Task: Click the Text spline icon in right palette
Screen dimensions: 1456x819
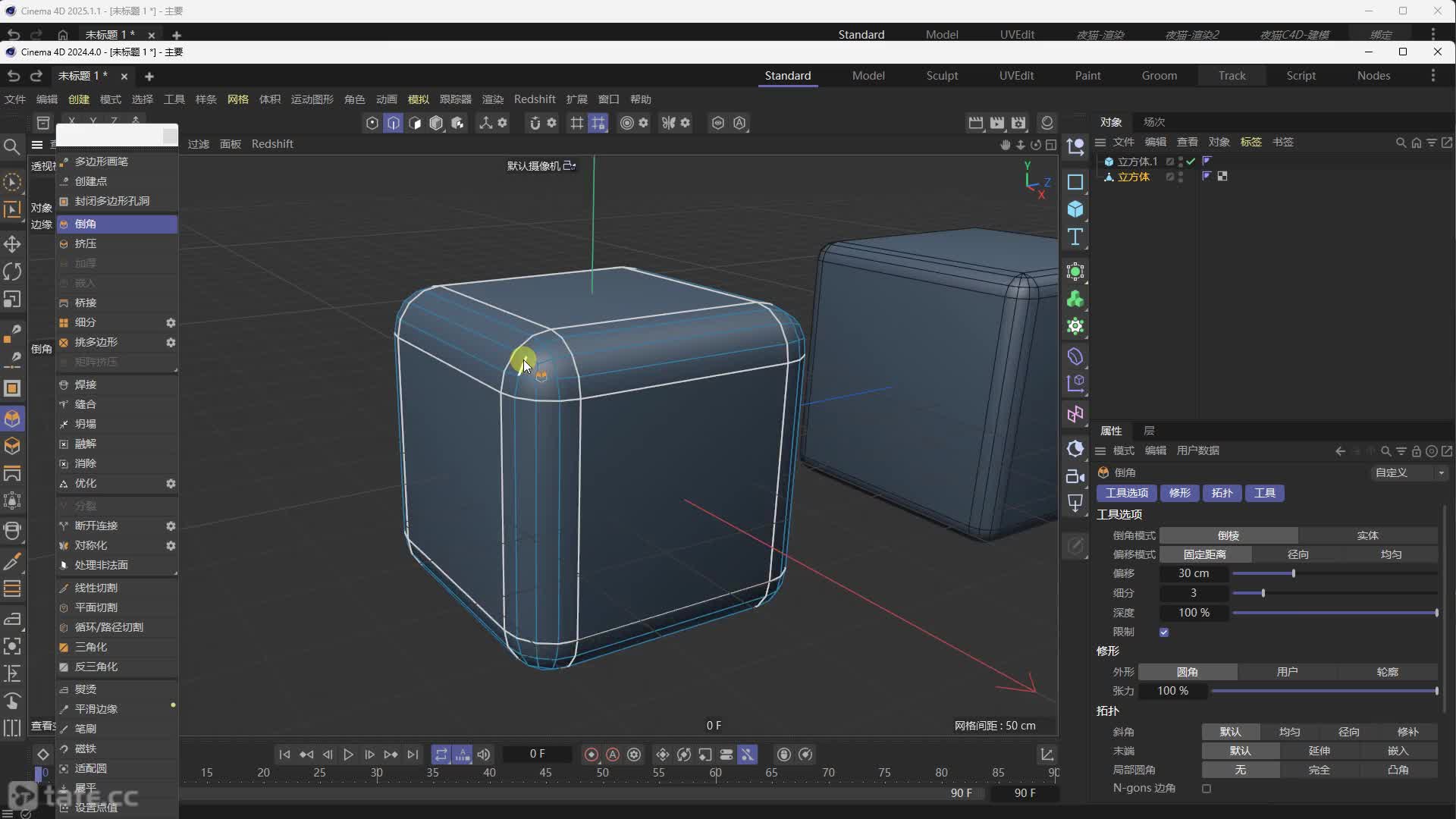Action: click(1075, 237)
